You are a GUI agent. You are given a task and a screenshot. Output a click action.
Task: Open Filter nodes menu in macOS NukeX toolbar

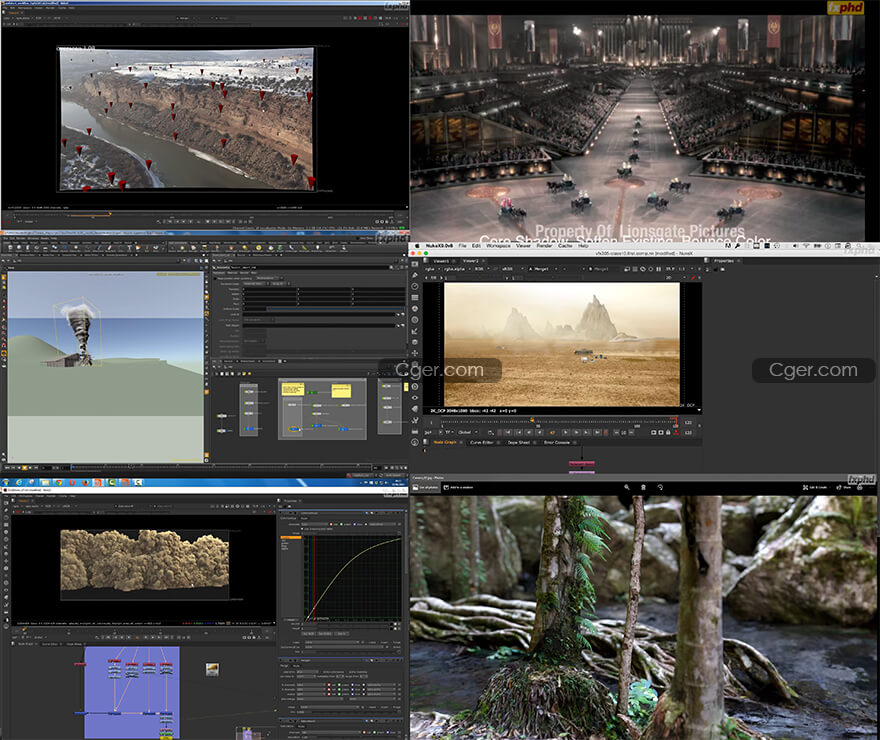[415, 320]
